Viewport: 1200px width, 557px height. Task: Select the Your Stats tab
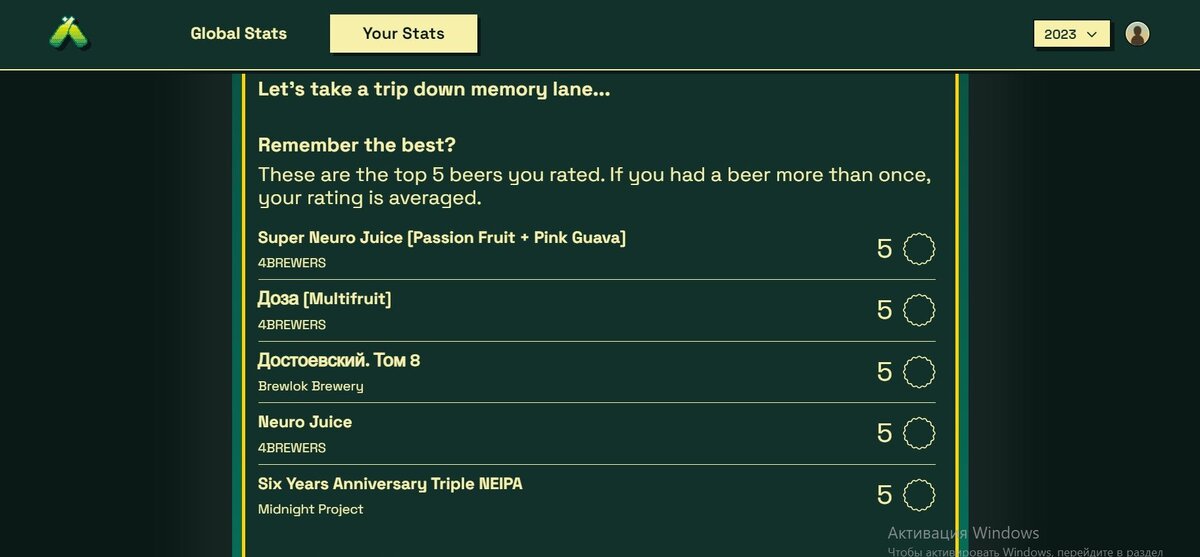coord(403,33)
